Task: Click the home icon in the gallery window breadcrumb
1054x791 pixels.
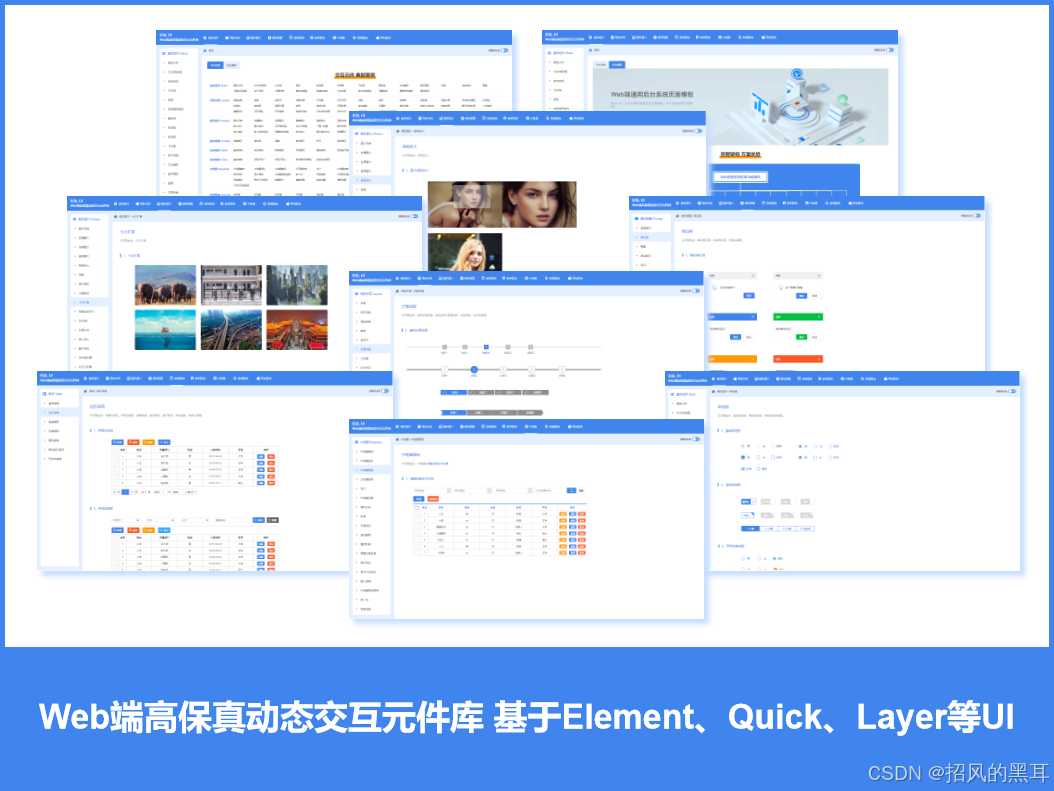Action: pyautogui.click(x=116, y=216)
